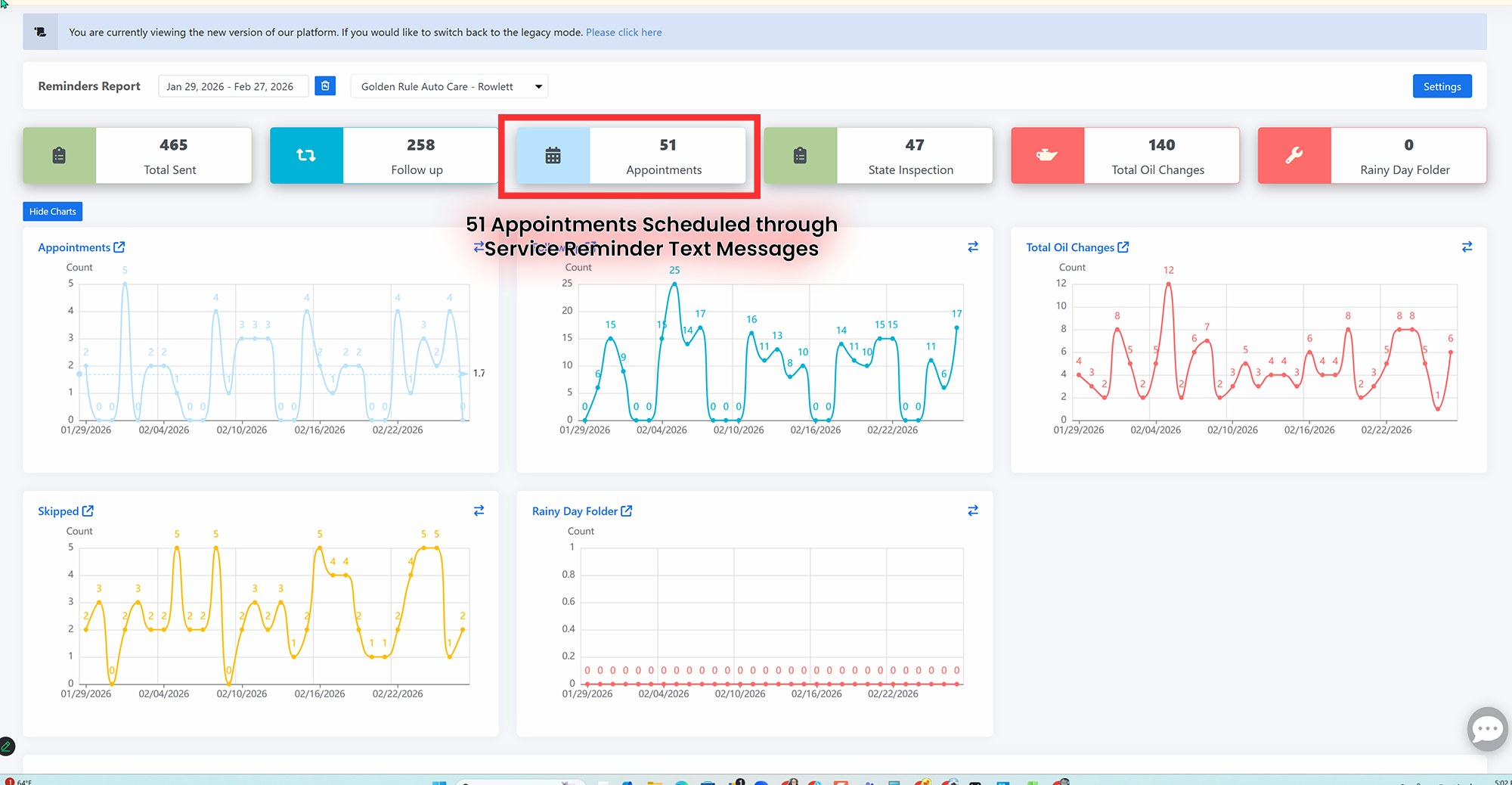This screenshot has height=785, width=1512.
Task: Click the oil can icon on Total Oil Changes card
Action: (1047, 156)
